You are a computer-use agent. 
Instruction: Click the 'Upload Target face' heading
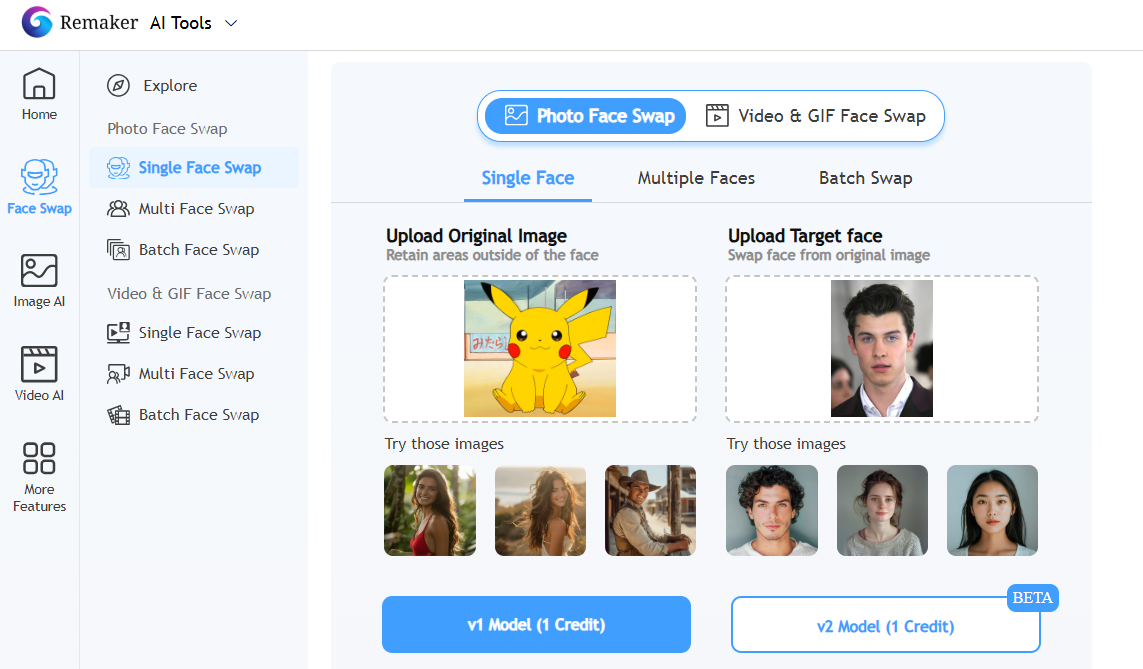click(x=805, y=236)
